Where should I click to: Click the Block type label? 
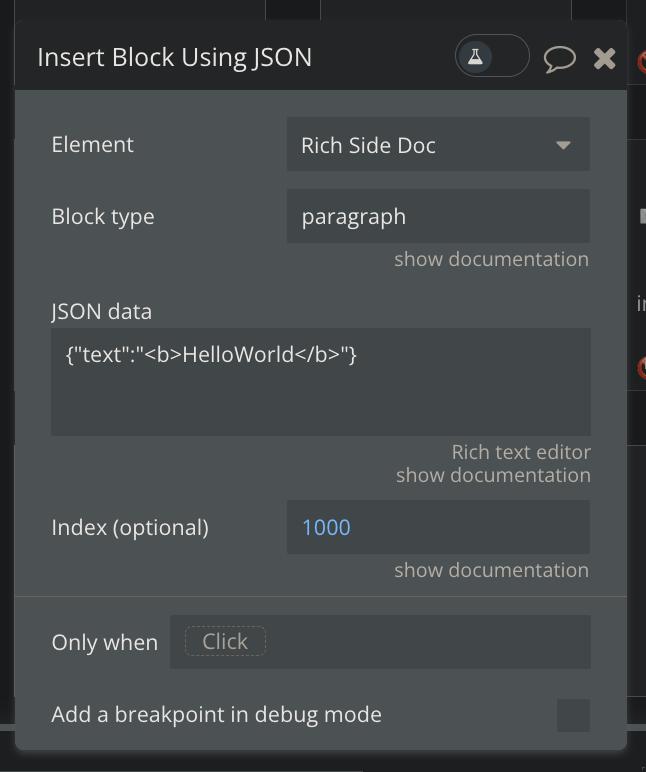tap(103, 216)
